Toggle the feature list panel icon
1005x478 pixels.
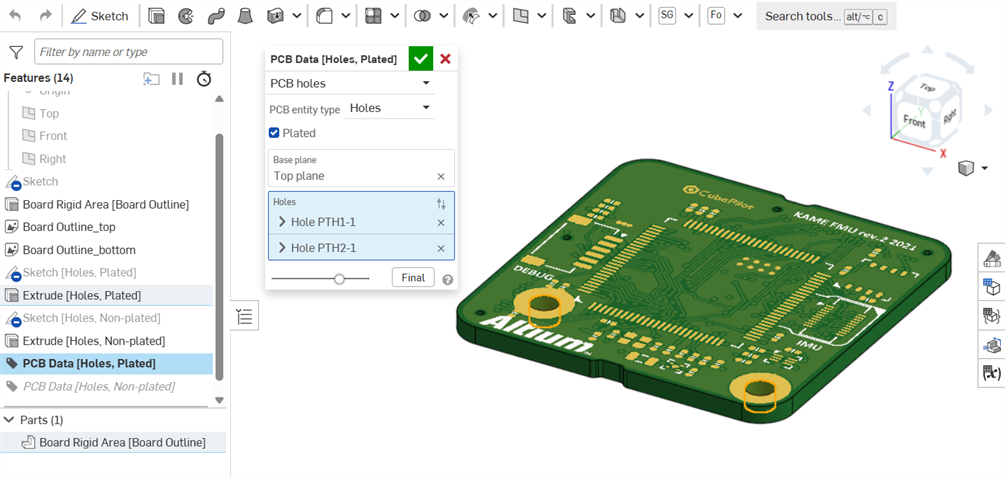click(x=244, y=317)
